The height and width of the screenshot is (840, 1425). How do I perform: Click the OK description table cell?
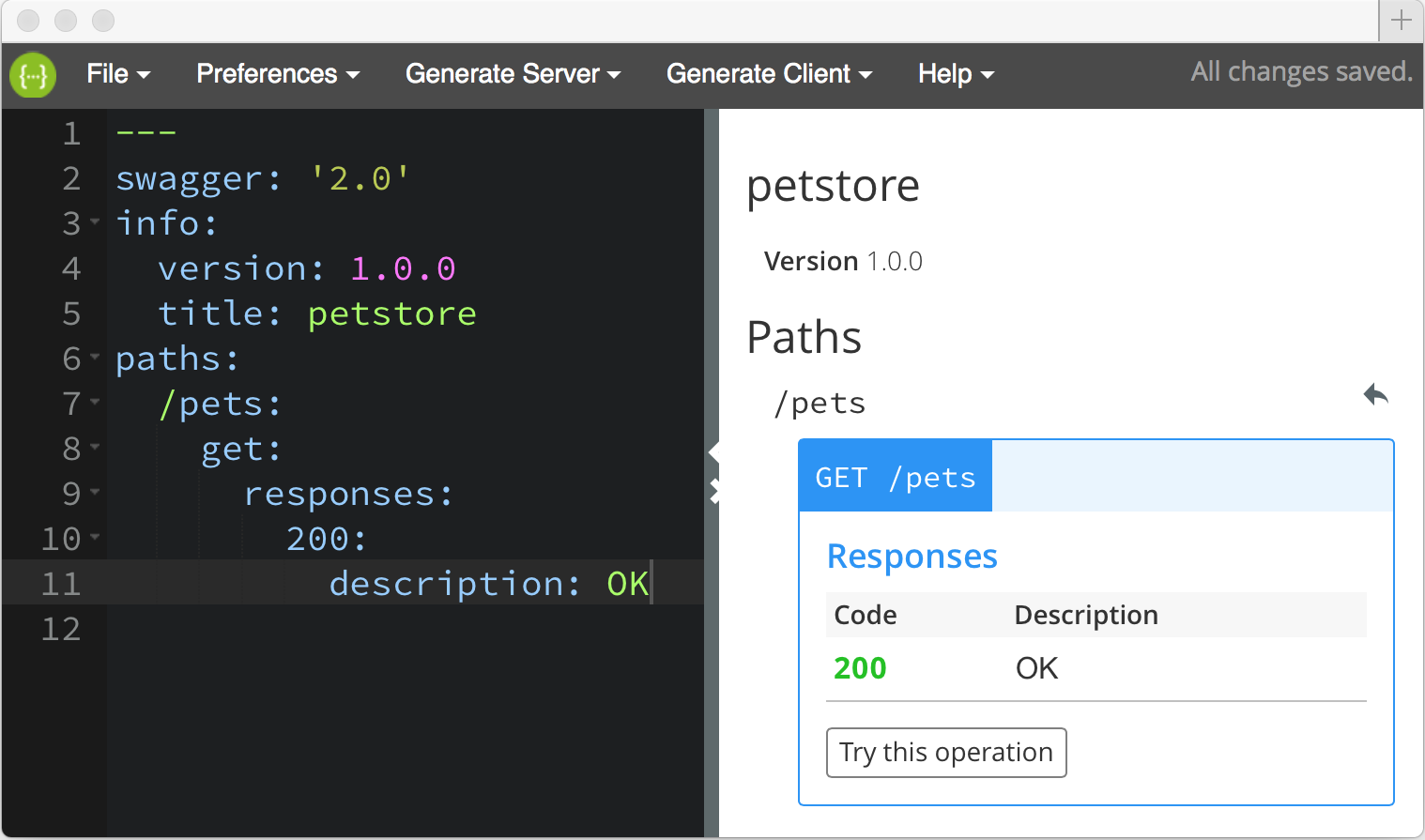(x=1036, y=668)
